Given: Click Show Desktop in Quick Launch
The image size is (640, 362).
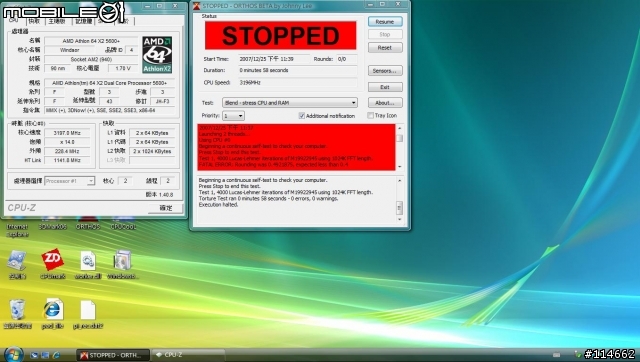Looking at the screenshot, I should (35, 355).
